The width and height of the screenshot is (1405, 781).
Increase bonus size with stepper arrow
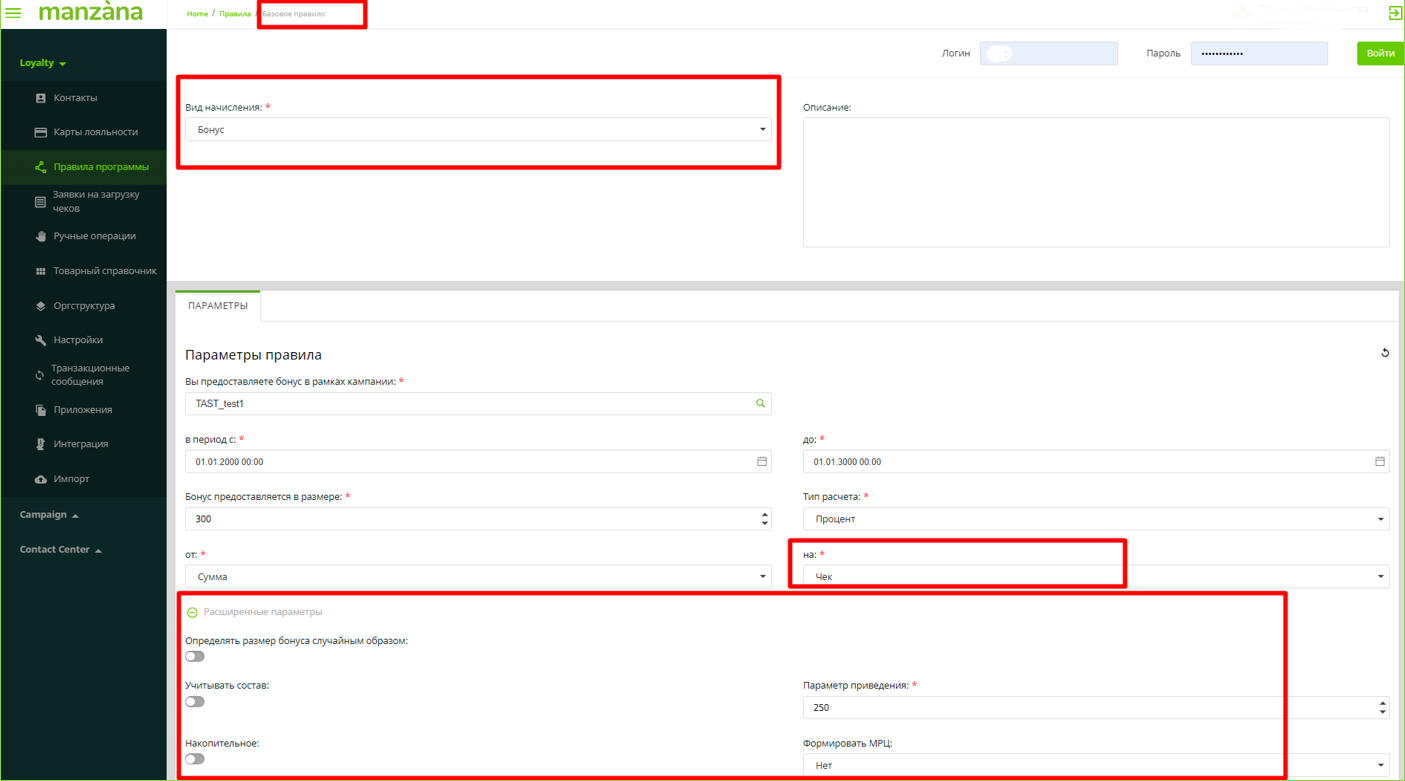click(x=765, y=514)
